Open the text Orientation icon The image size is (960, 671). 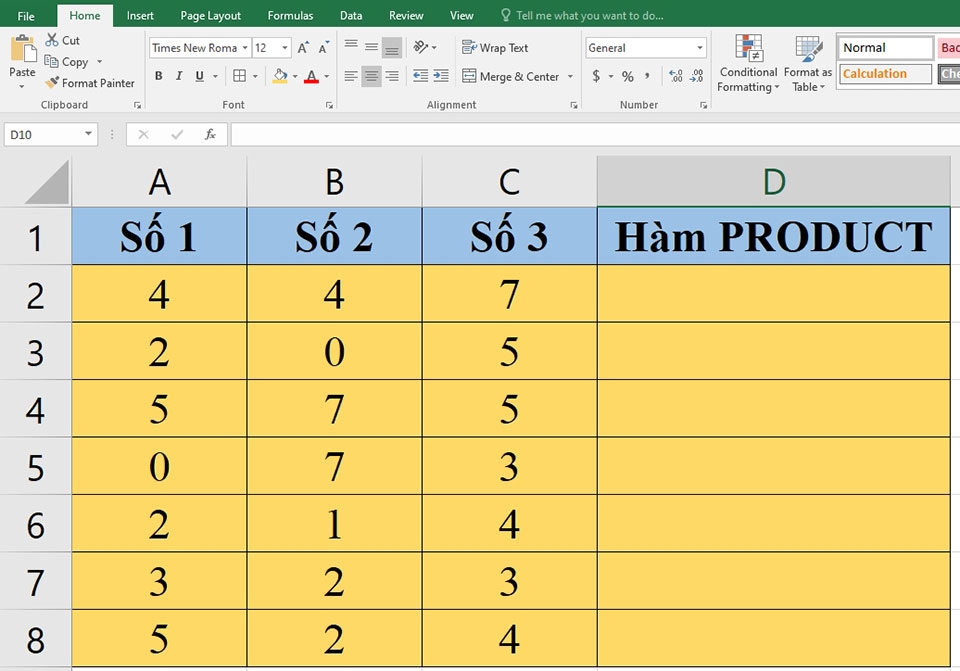[421, 47]
